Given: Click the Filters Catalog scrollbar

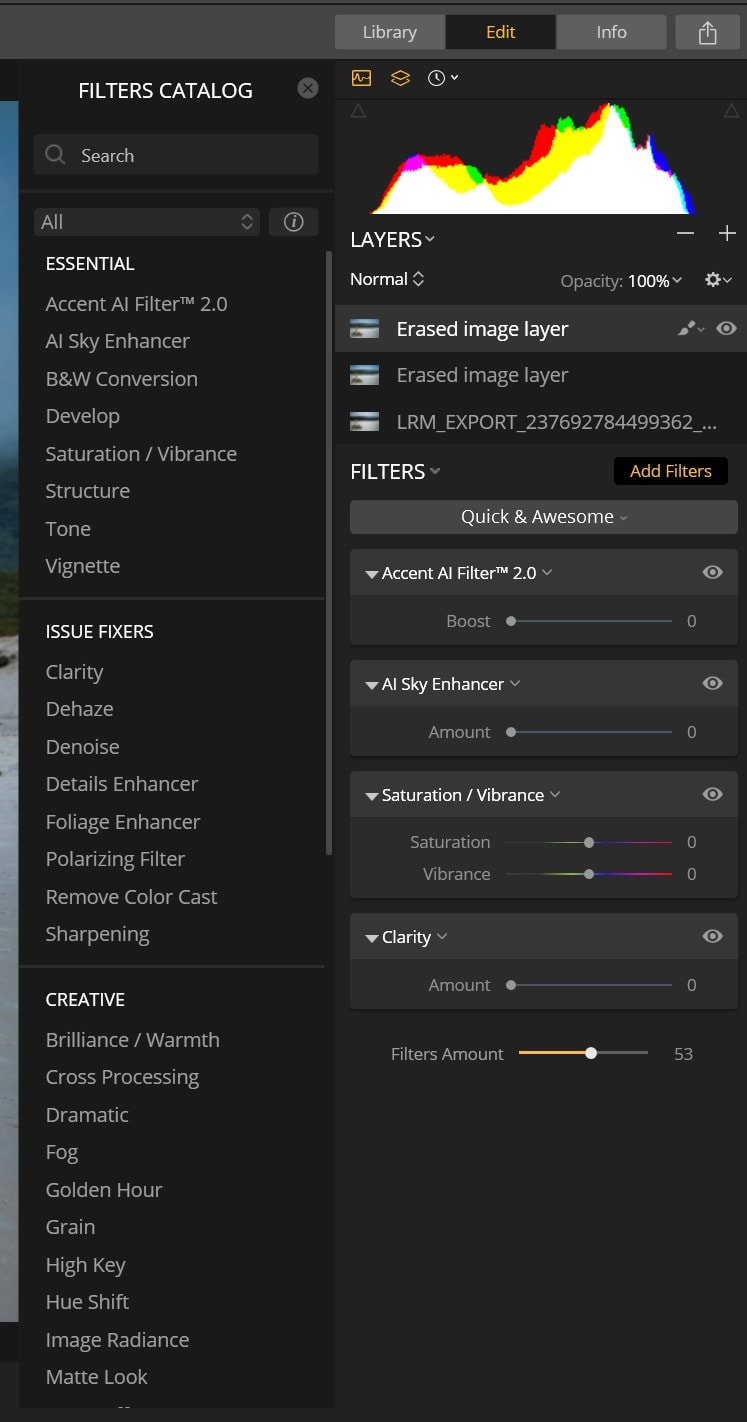Looking at the screenshot, I should (x=328, y=552).
